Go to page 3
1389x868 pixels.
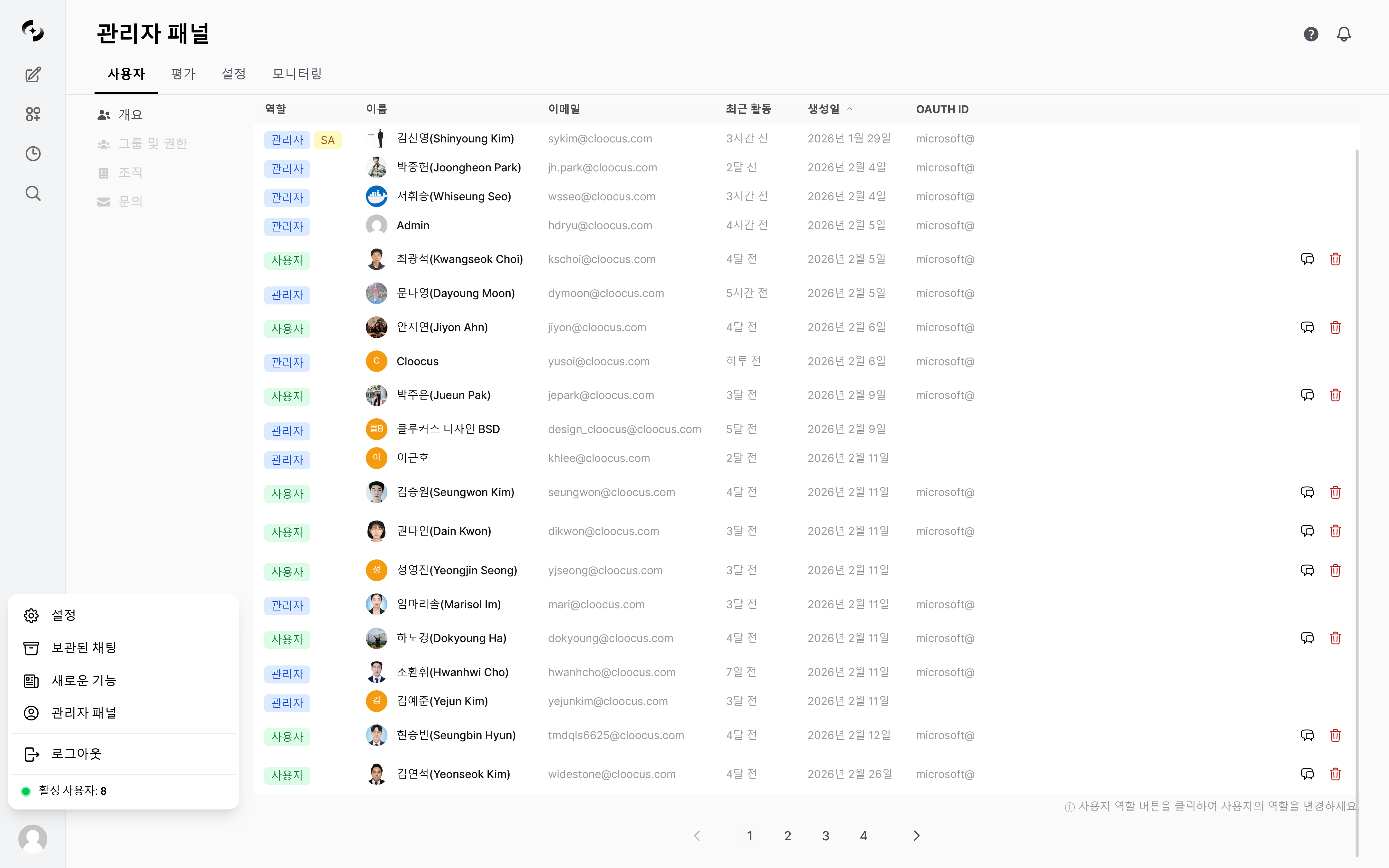[x=825, y=836]
